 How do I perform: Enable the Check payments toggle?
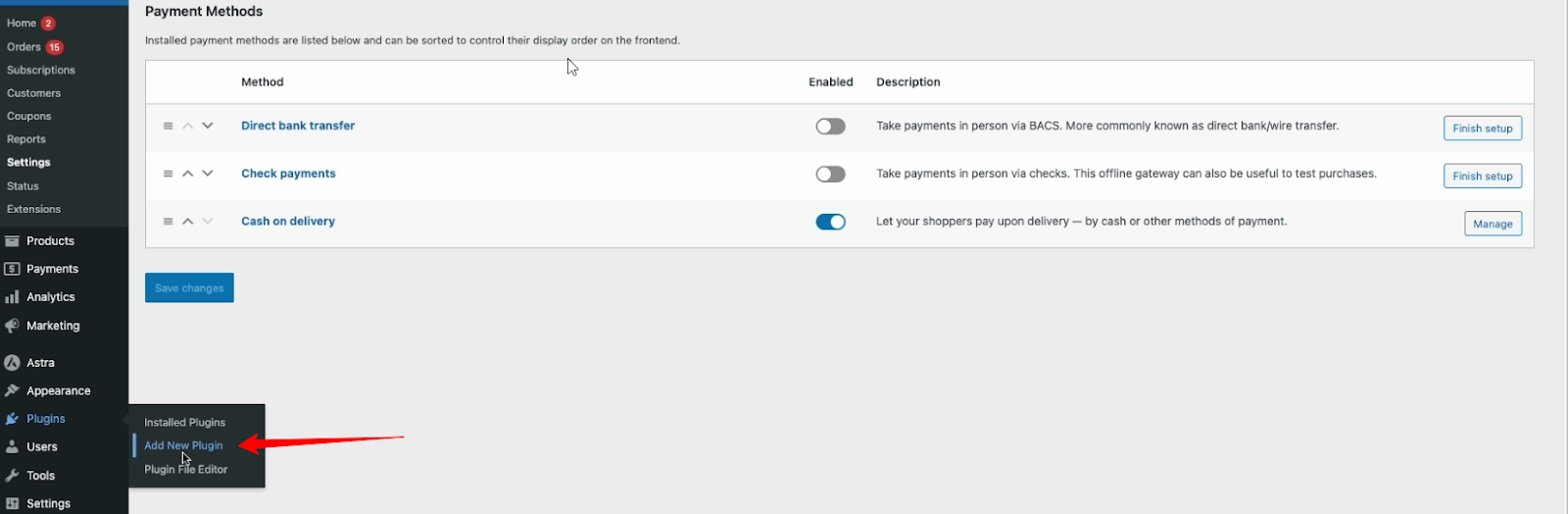(830, 174)
